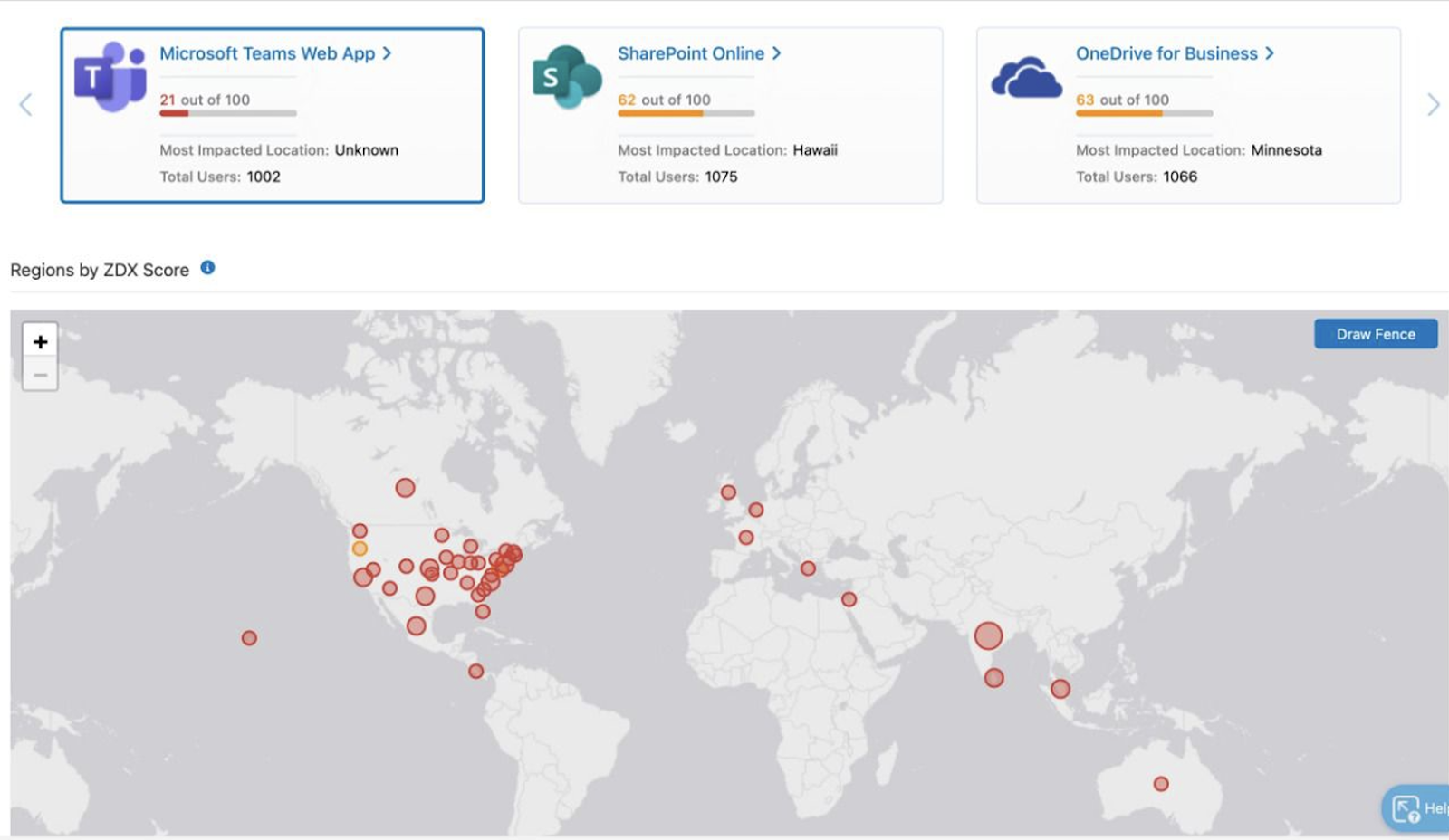Select the marker in western Canada

[405, 488]
